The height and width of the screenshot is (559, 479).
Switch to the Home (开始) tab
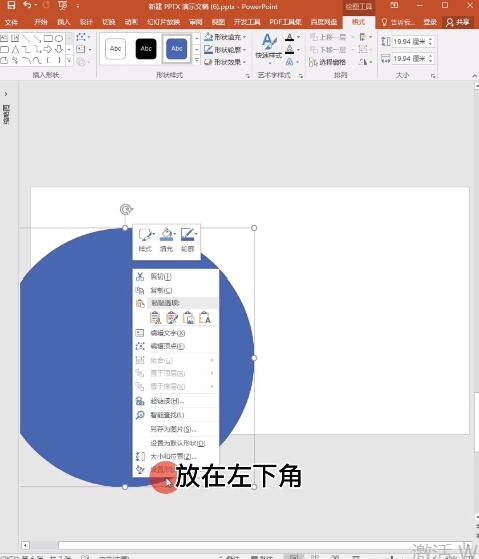pyautogui.click(x=41, y=22)
